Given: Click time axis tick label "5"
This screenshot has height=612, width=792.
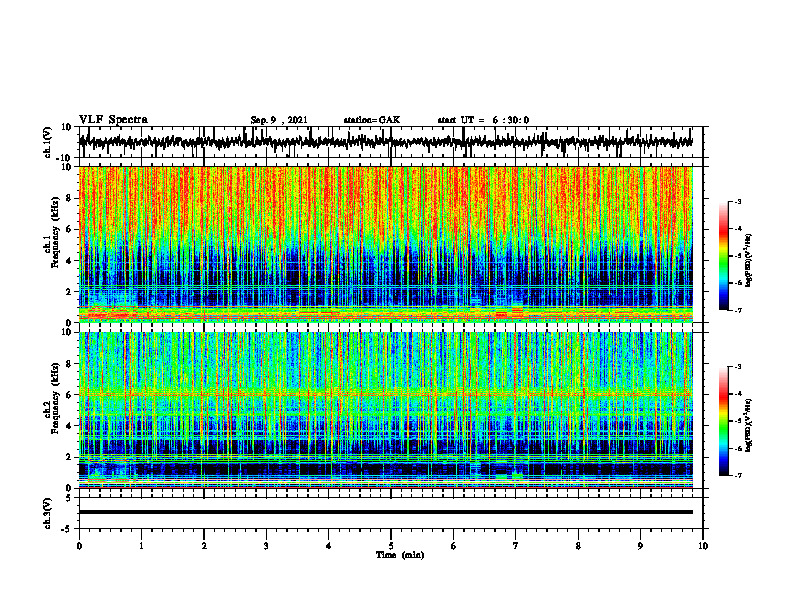Looking at the screenshot, I should coord(391,546).
